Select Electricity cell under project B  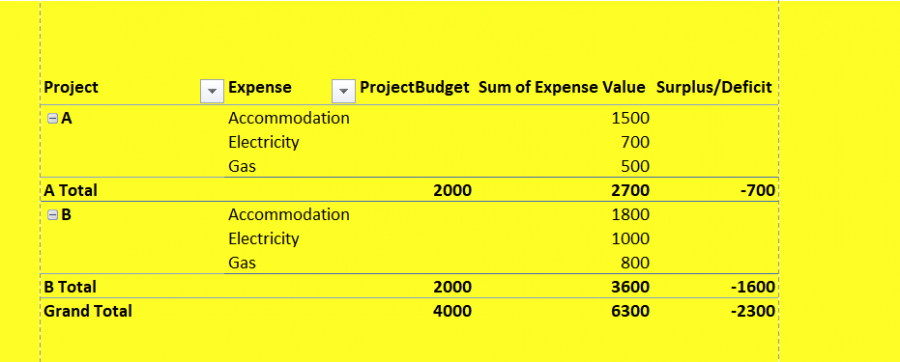click(263, 239)
